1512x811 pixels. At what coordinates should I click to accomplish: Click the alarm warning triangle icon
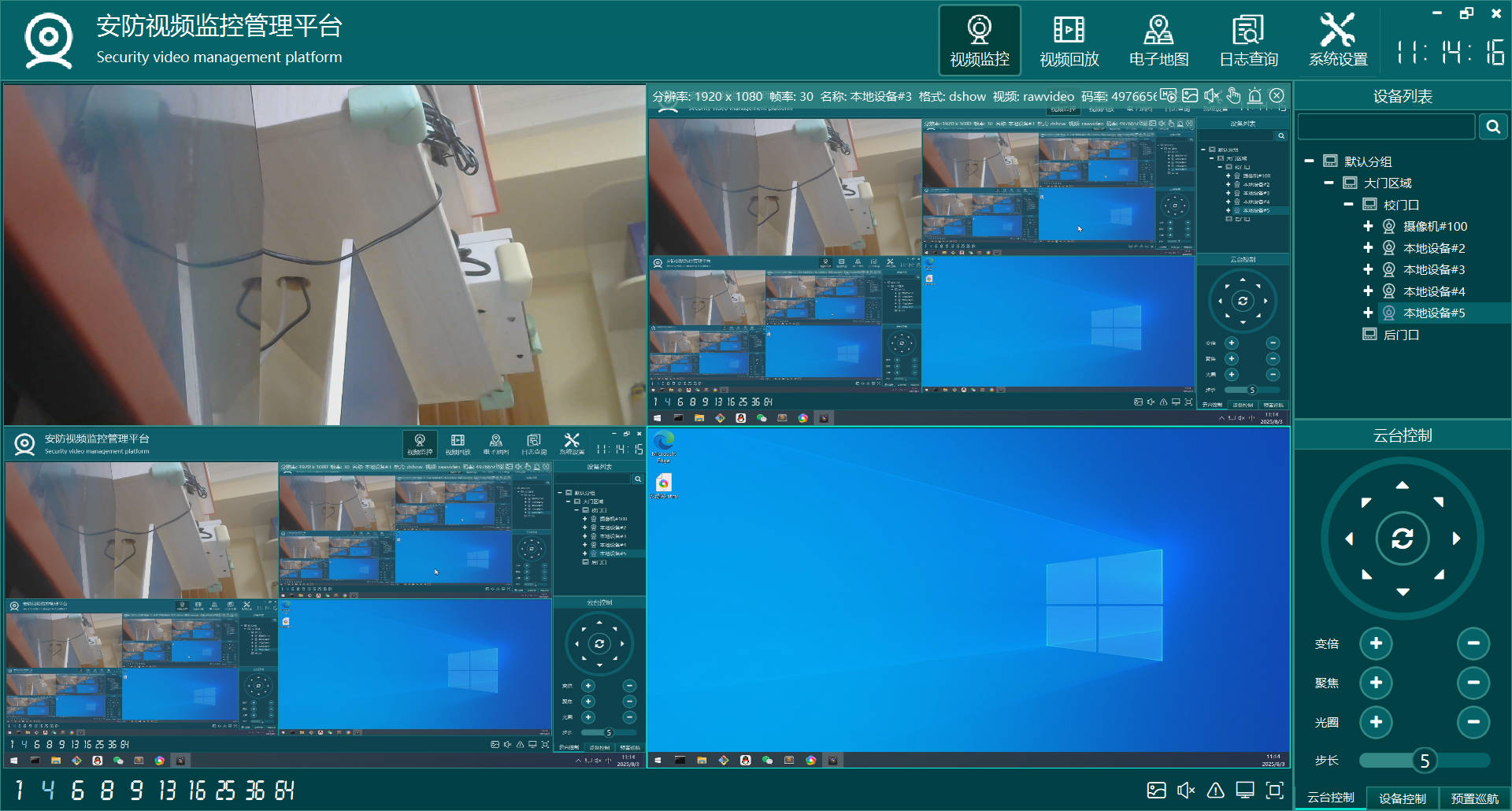coord(1215,791)
